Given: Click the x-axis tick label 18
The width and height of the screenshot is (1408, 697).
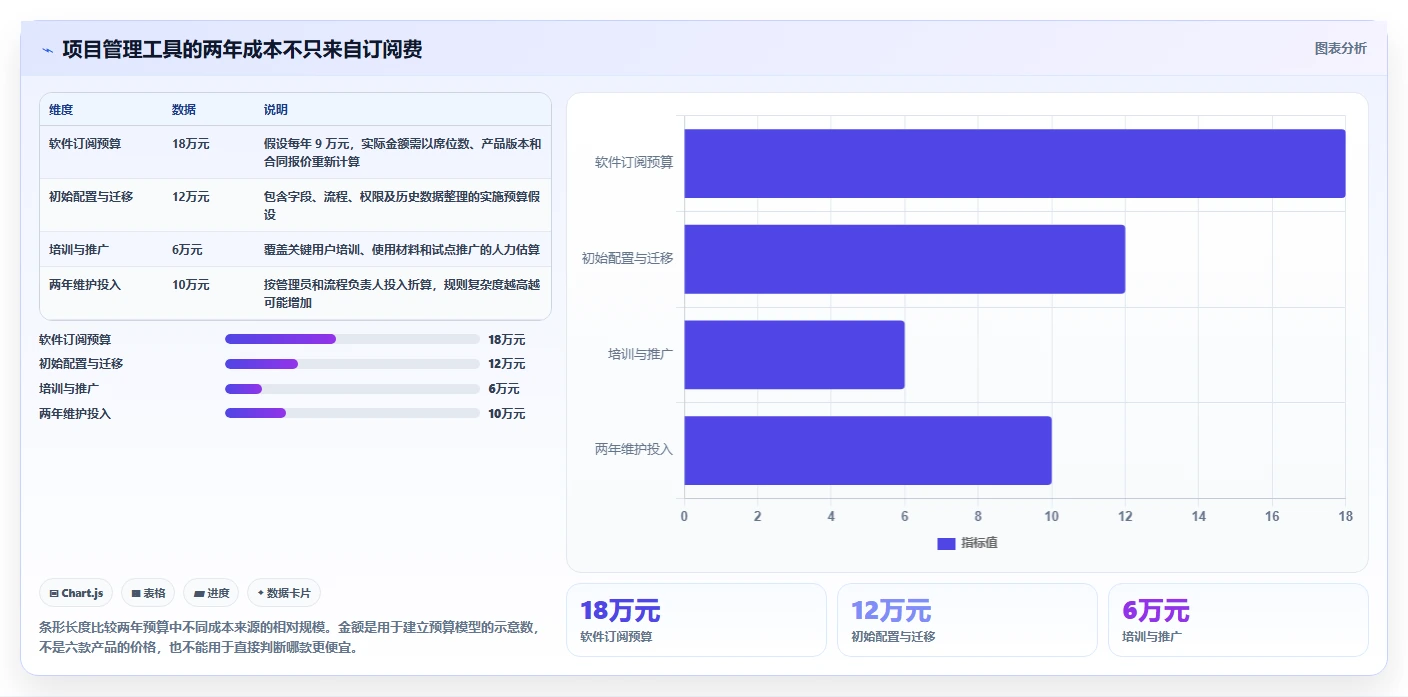Looking at the screenshot, I should [1345, 517].
